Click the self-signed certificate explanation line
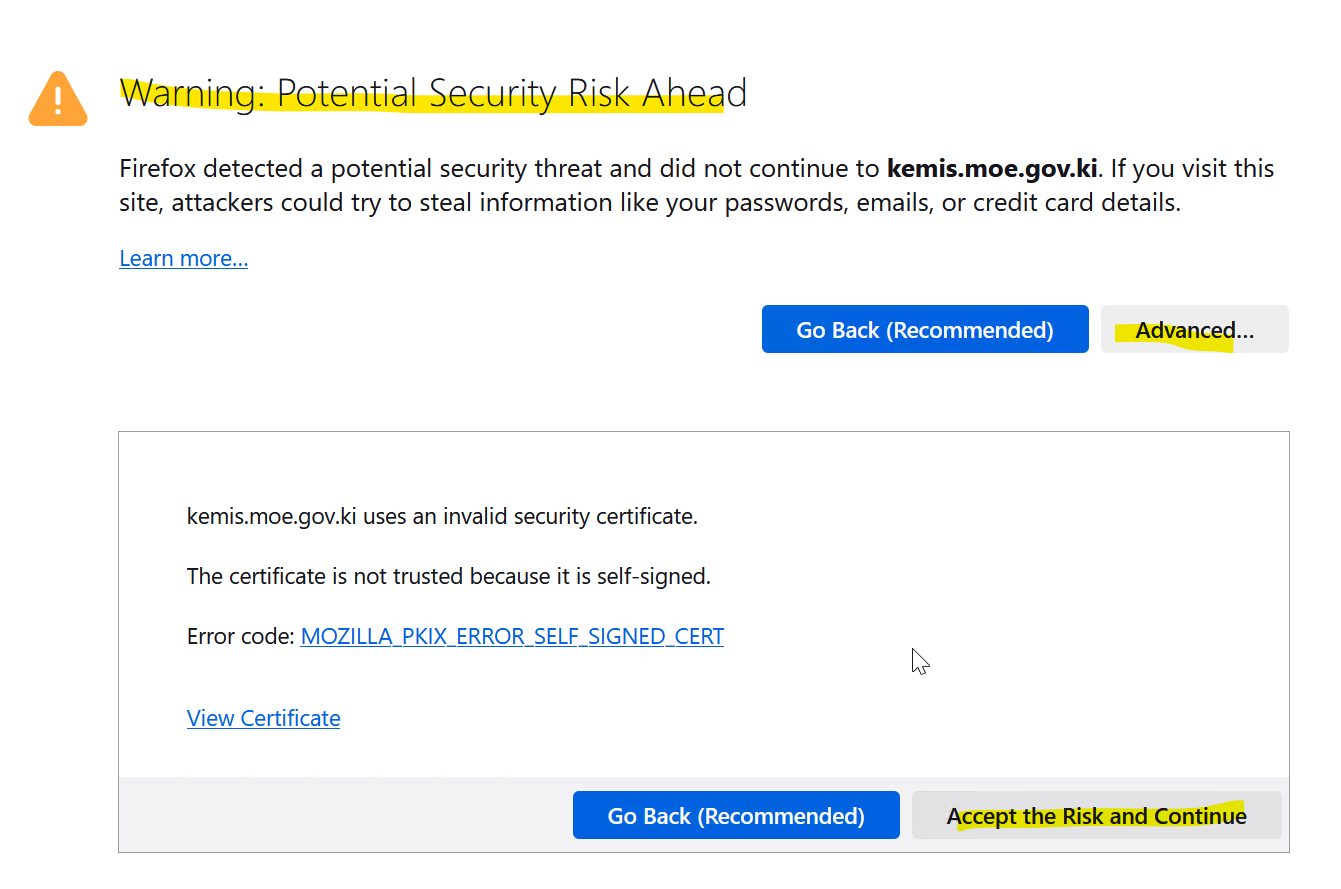 click(448, 576)
